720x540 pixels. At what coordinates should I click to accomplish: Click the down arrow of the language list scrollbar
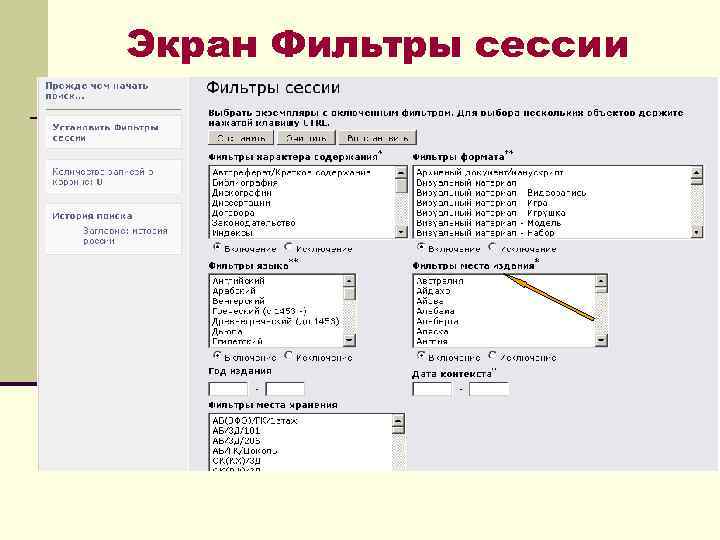click(349, 340)
